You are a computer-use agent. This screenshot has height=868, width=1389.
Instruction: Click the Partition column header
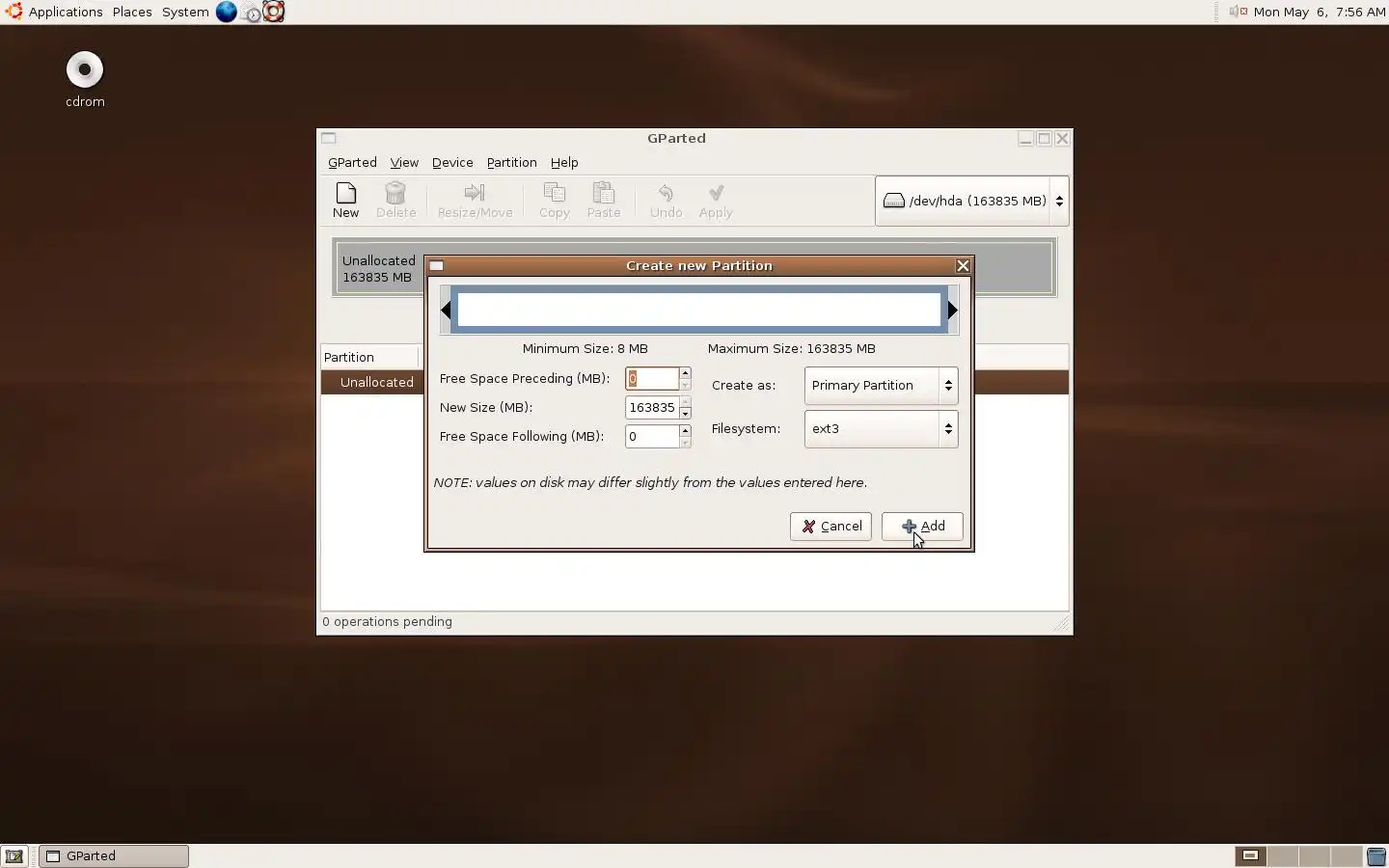tap(370, 357)
